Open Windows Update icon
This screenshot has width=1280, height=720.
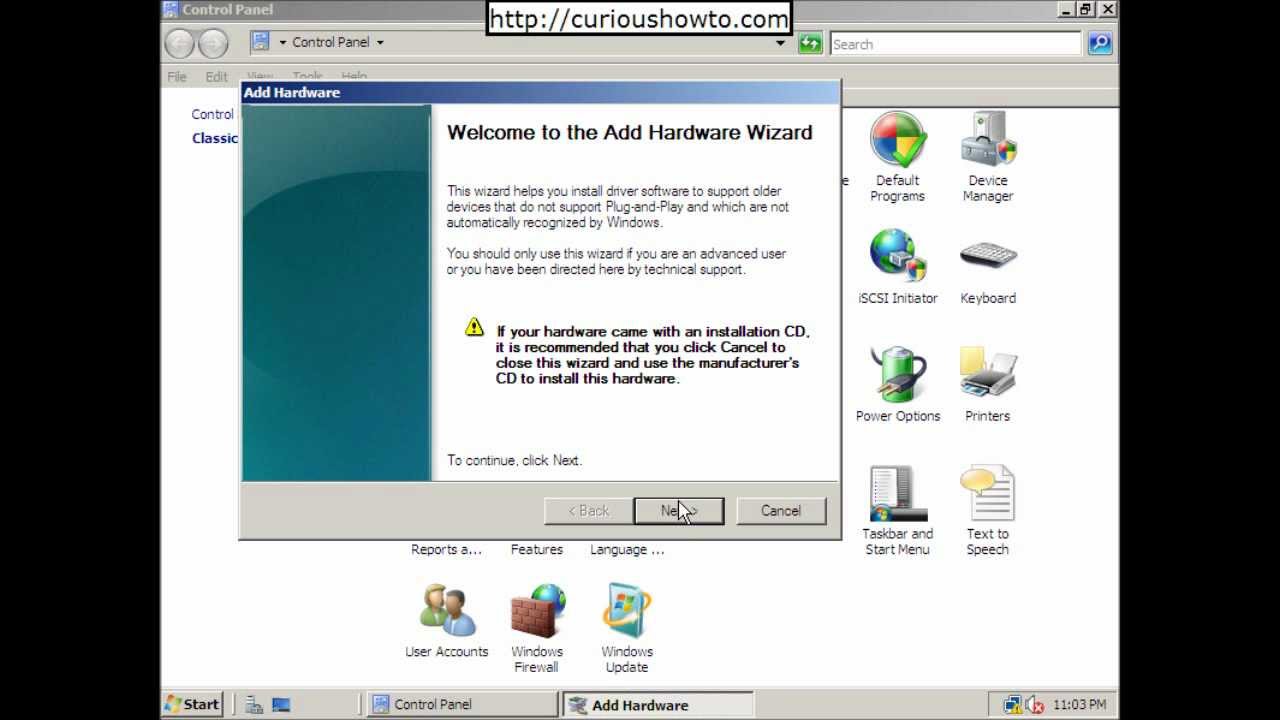point(627,611)
